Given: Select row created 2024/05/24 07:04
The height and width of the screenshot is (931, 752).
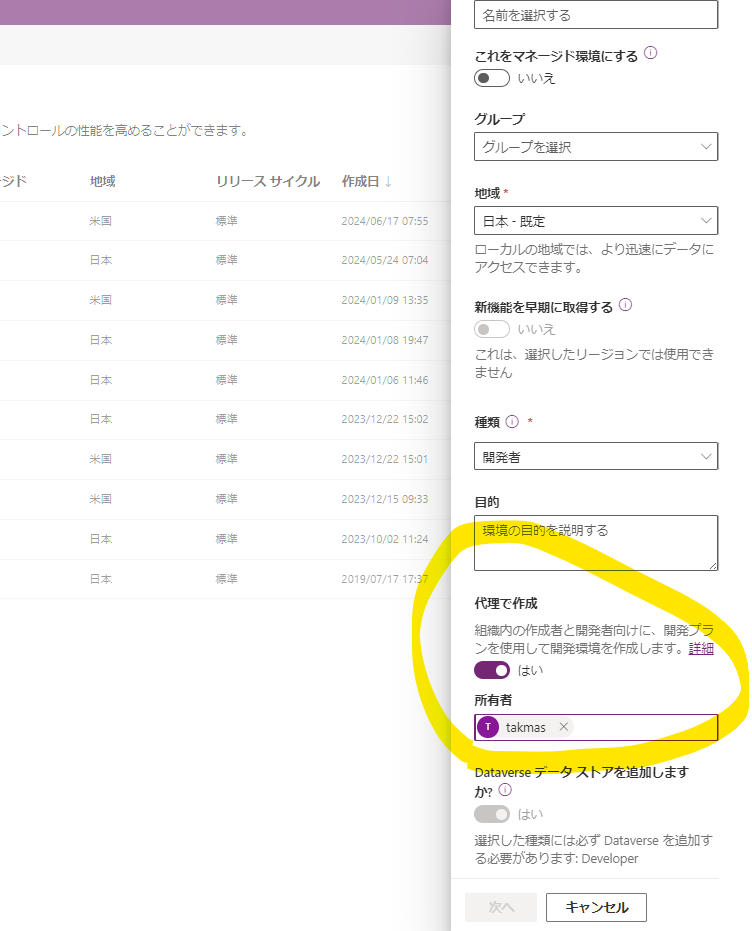Looking at the screenshot, I should [x=226, y=260].
